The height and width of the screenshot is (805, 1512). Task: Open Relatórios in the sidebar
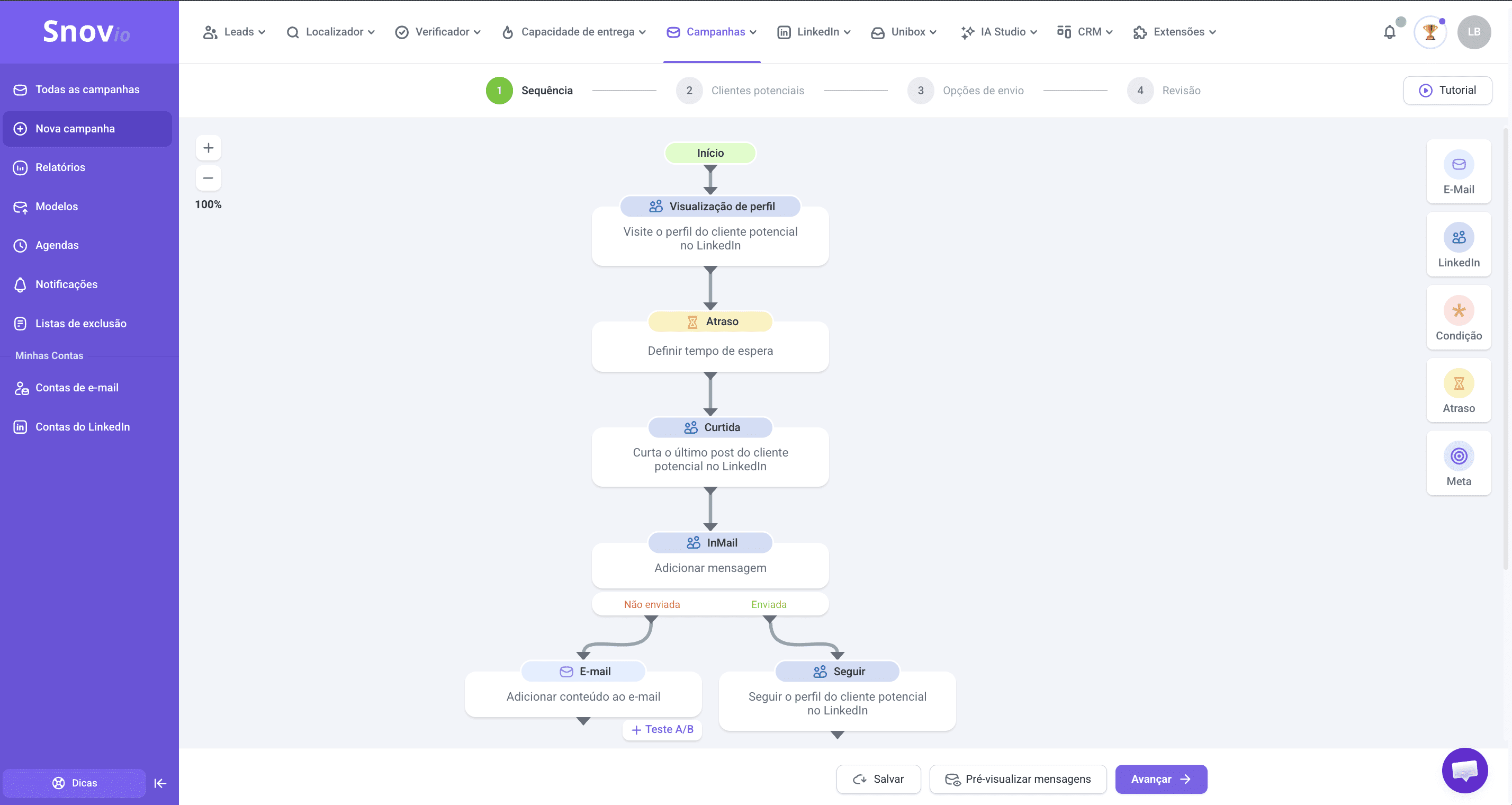(60, 167)
